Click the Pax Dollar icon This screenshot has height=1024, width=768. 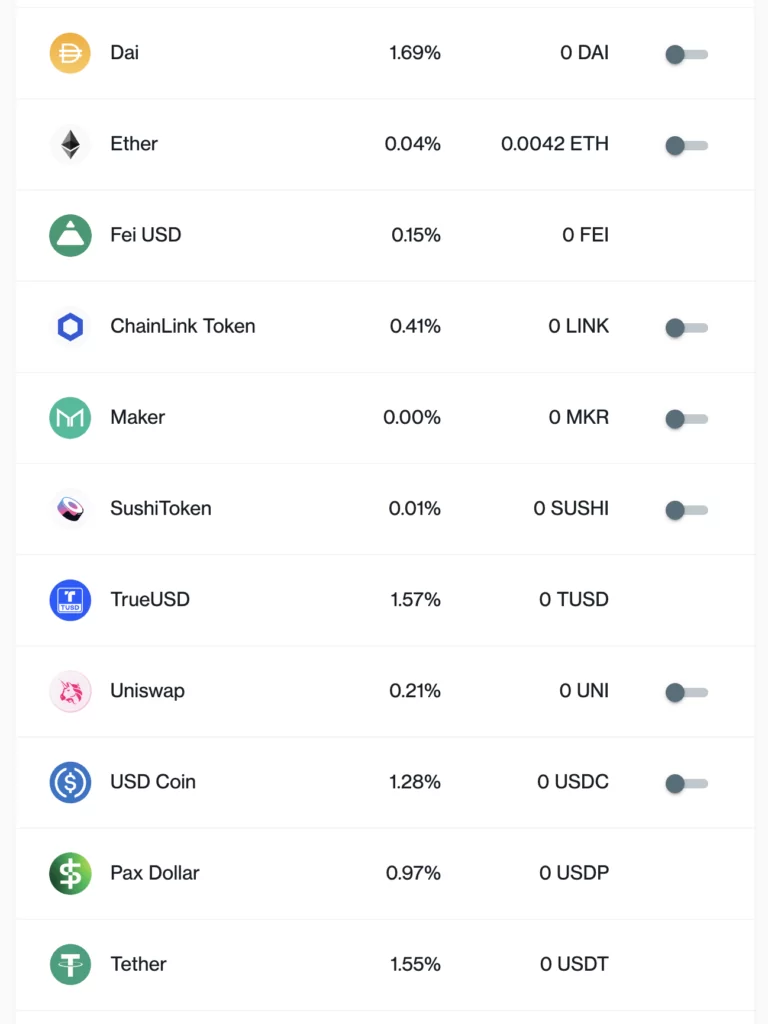point(70,873)
